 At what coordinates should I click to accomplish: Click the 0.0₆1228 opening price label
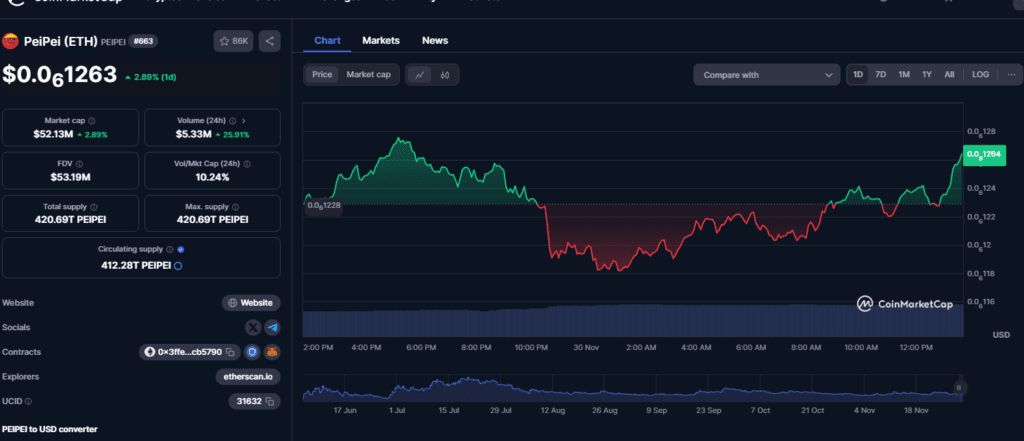(x=323, y=206)
